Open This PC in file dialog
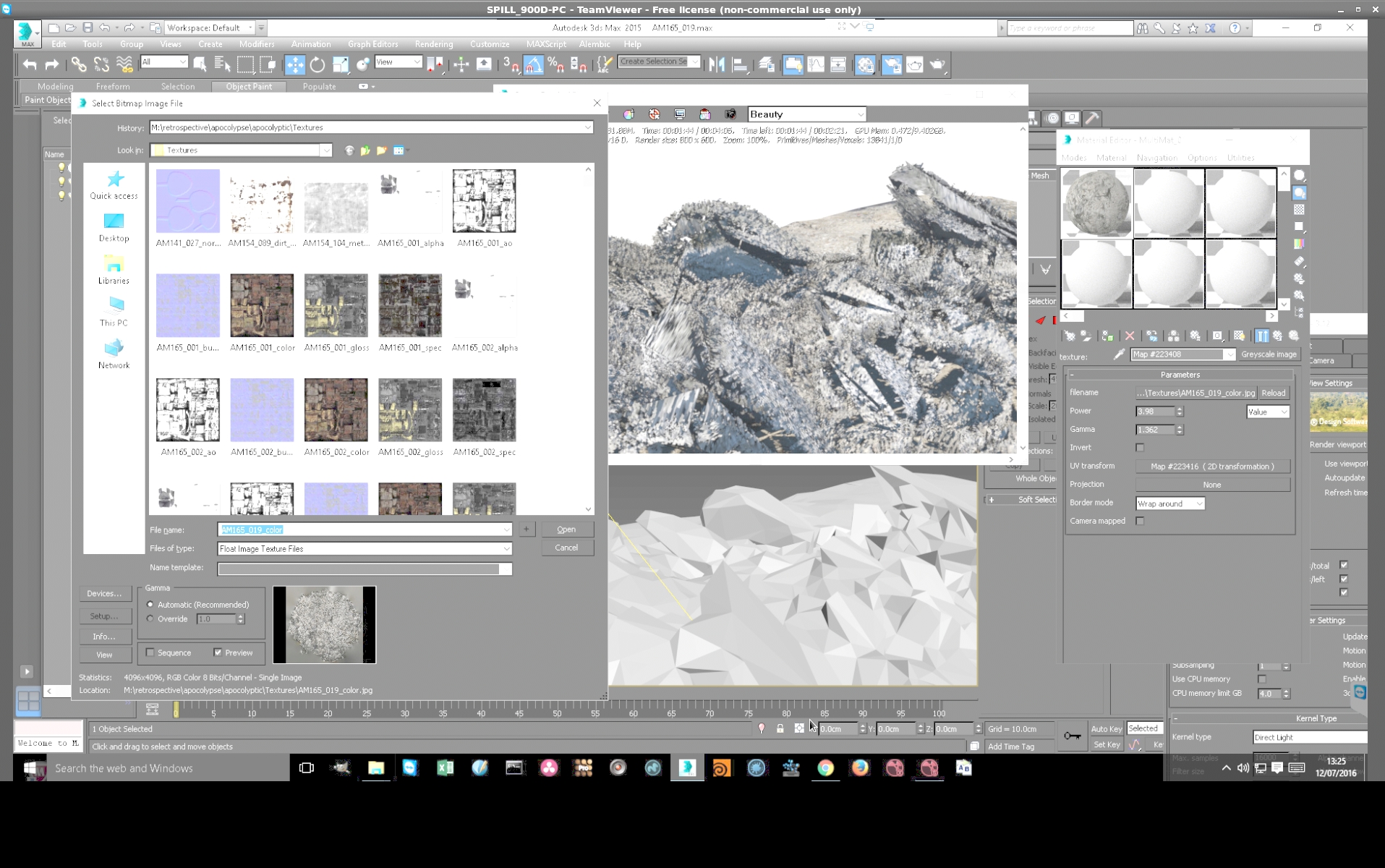Image resolution: width=1385 pixels, height=868 pixels. pos(114,312)
